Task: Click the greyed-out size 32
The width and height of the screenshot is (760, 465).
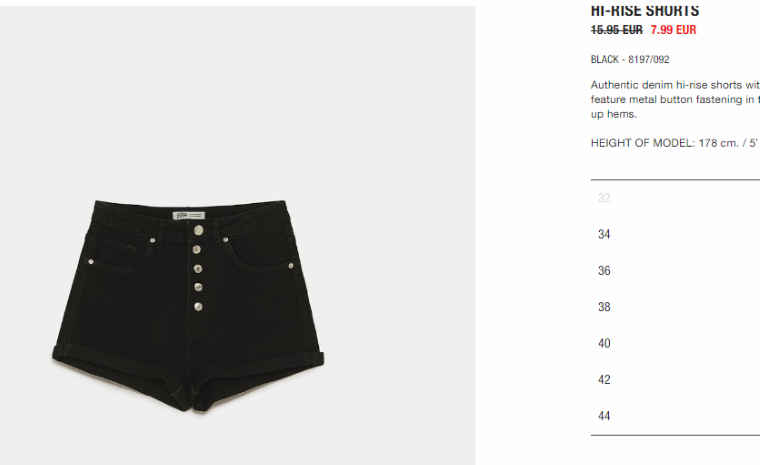Action: pyautogui.click(x=604, y=198)
